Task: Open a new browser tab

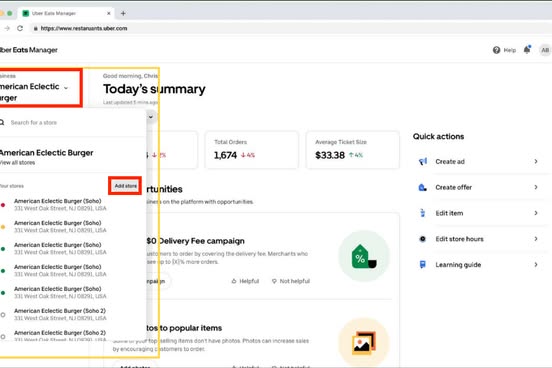Action: point(123,13)
